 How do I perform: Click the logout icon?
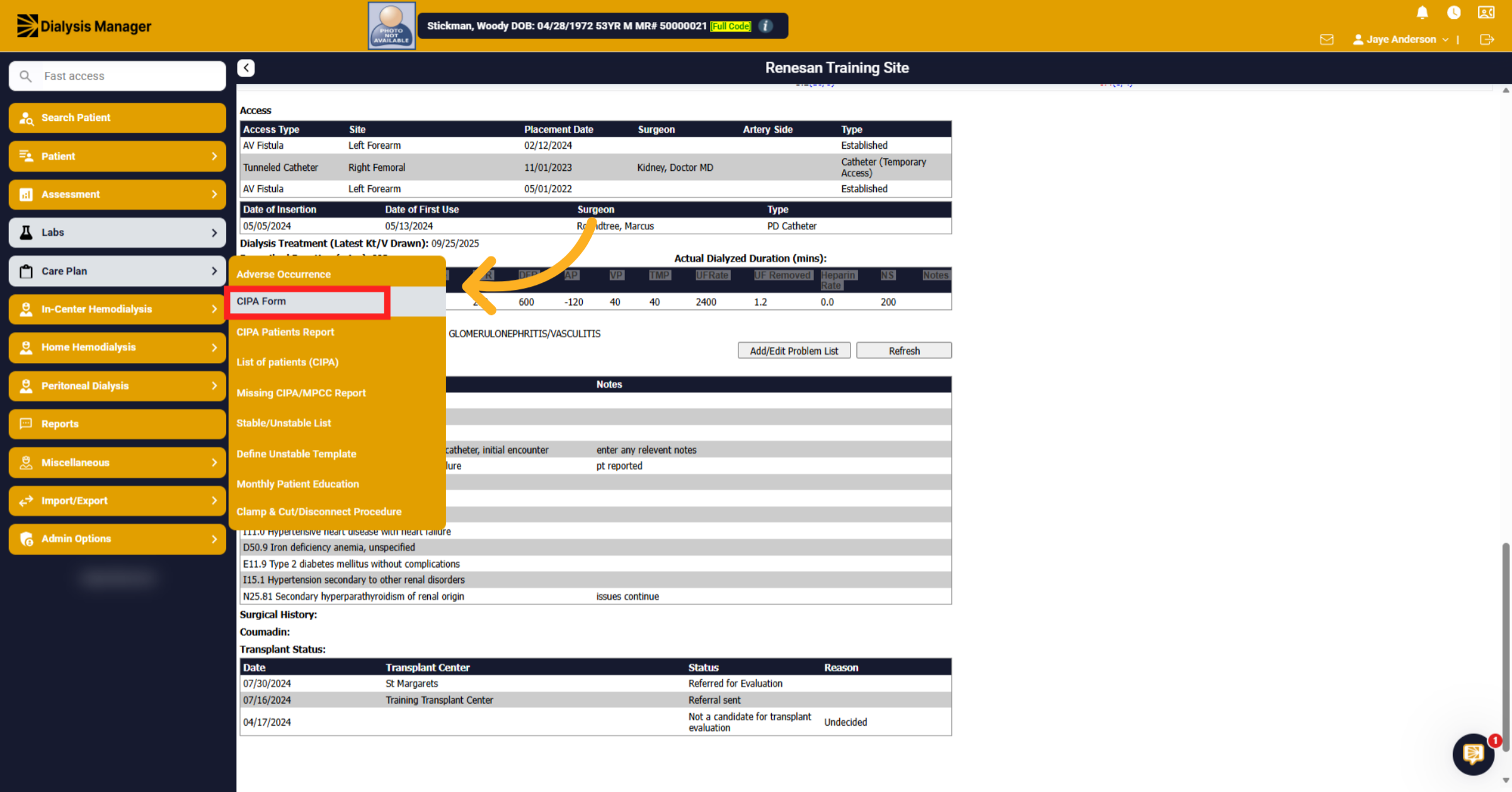pos(1487,40)
